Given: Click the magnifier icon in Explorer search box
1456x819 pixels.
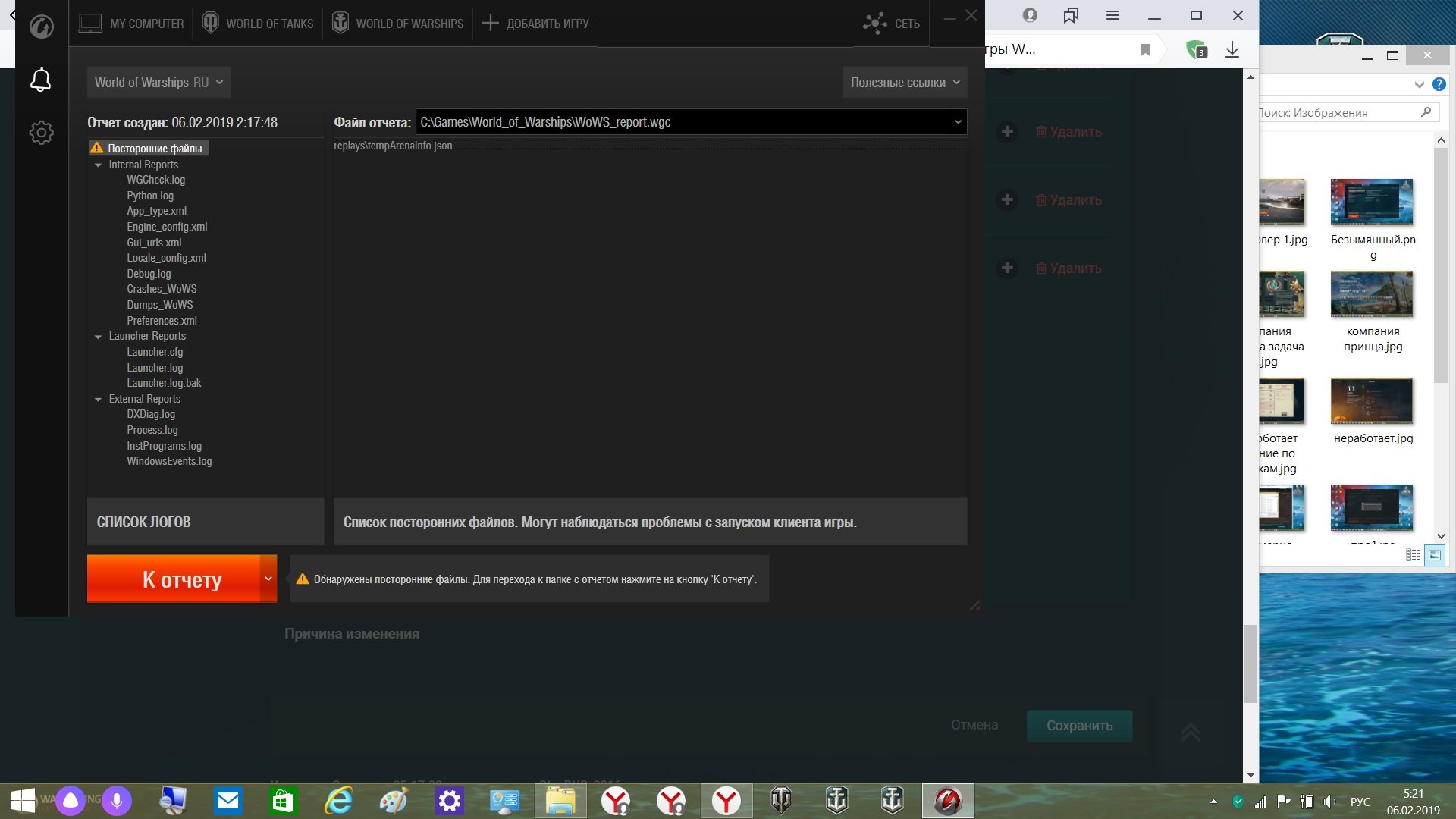Looking at the screenshot, I should point(1426,112).
